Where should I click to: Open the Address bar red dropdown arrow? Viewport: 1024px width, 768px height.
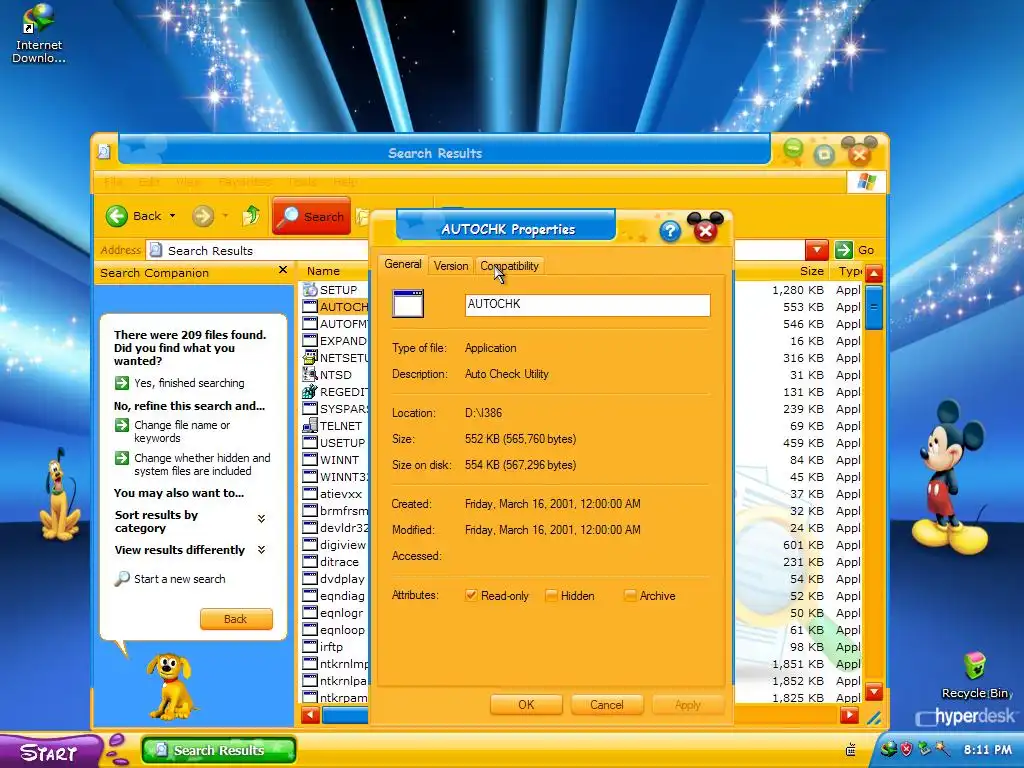click(x=816, y=250)
